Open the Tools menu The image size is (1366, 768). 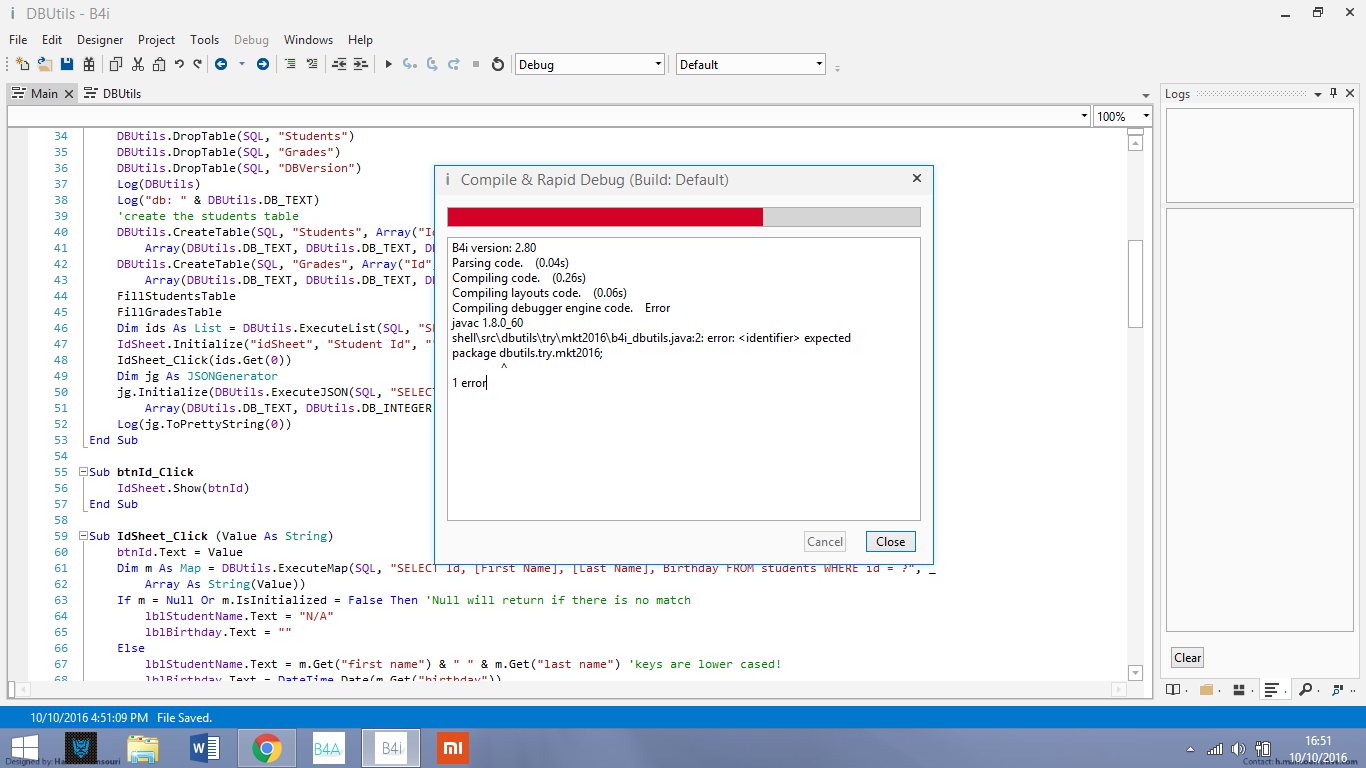point(204,40)
